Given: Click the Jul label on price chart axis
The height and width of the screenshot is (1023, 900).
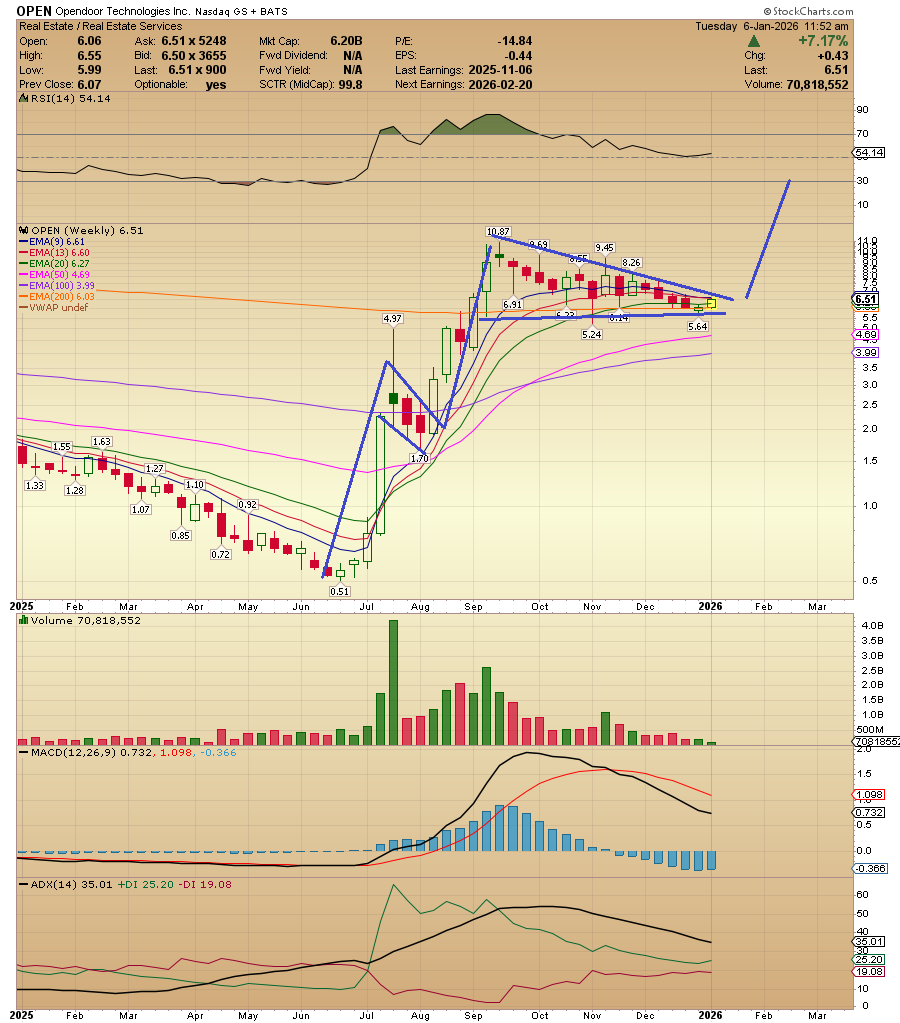Looking at the screenshot, I should (366, 607).
